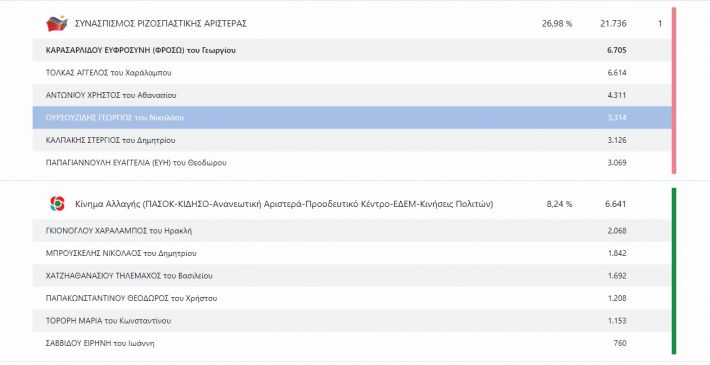Click the 4.311 vote count
This screenshot has width=710, height=365.
(617, 95)
